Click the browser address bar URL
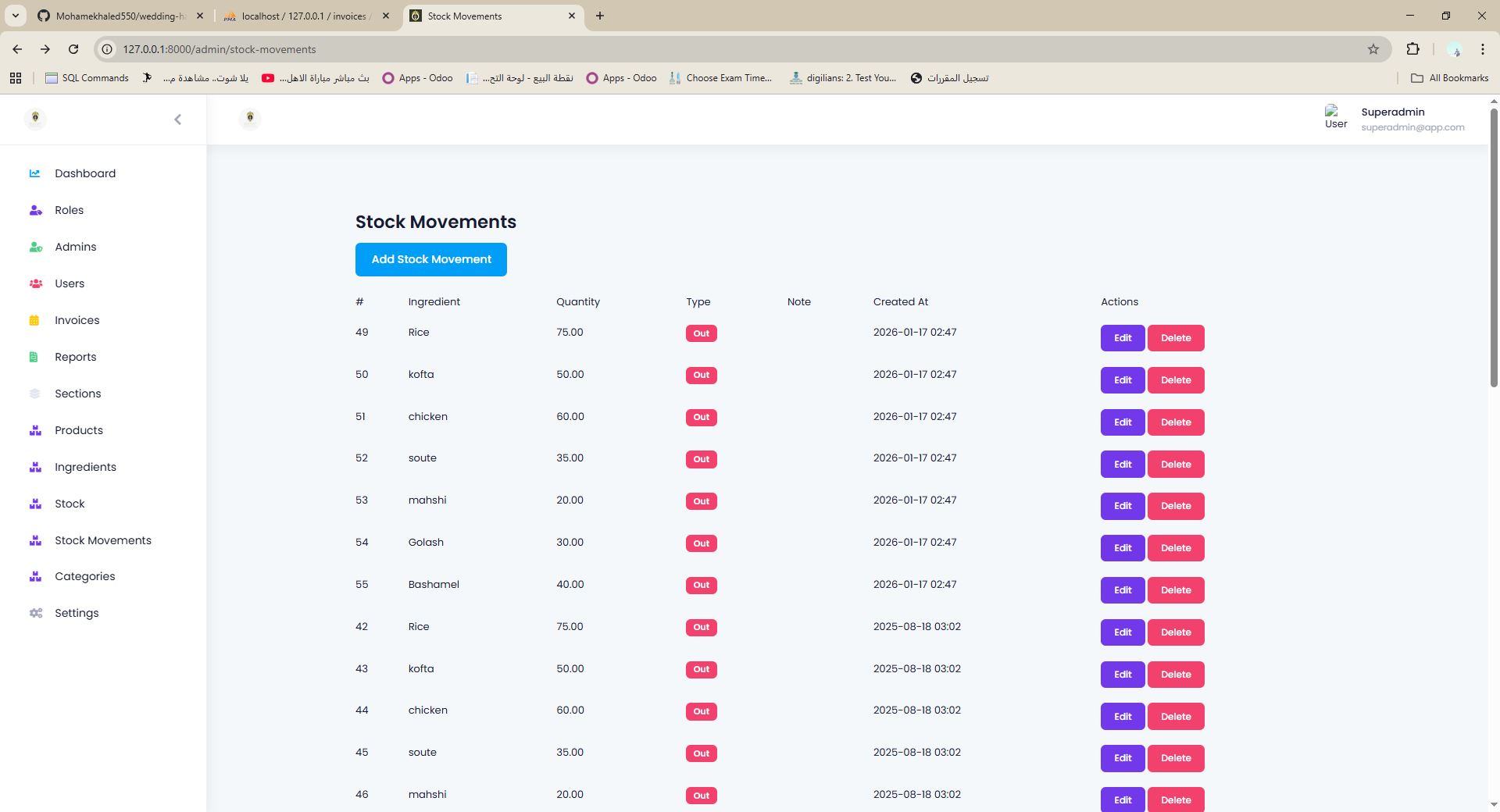The height and width of the screenshot is (812, 1500). tap(220, 49)
